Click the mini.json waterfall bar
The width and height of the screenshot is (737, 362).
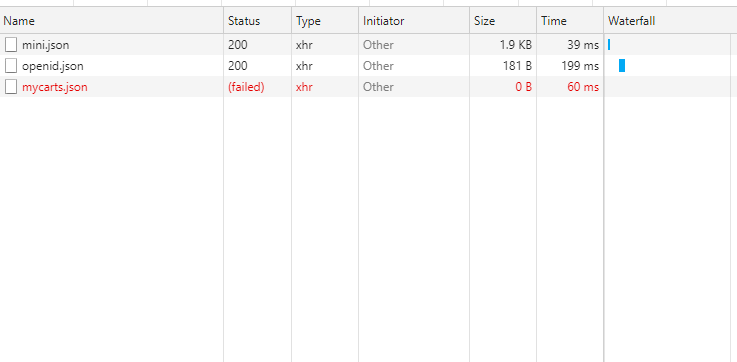609,45
